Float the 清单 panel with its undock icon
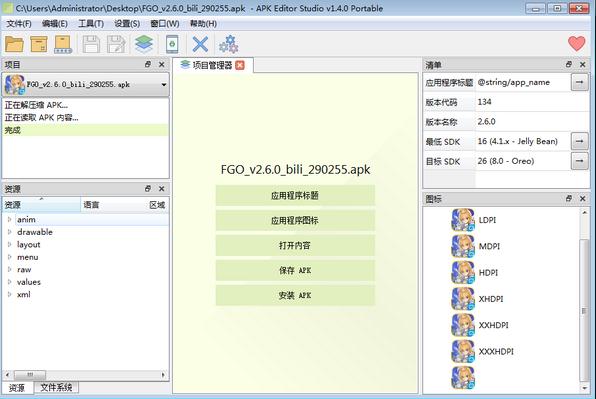 tap(569, 64)
